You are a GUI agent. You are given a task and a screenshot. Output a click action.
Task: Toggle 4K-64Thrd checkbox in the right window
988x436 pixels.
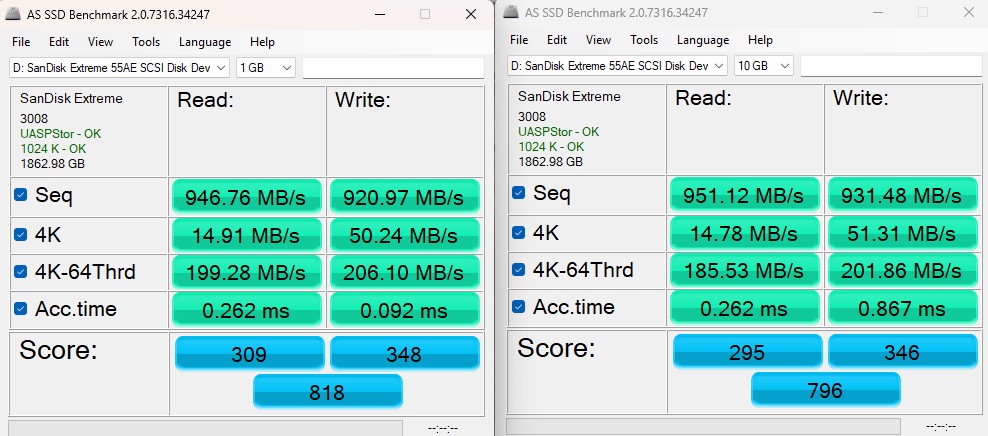point(519,270)
